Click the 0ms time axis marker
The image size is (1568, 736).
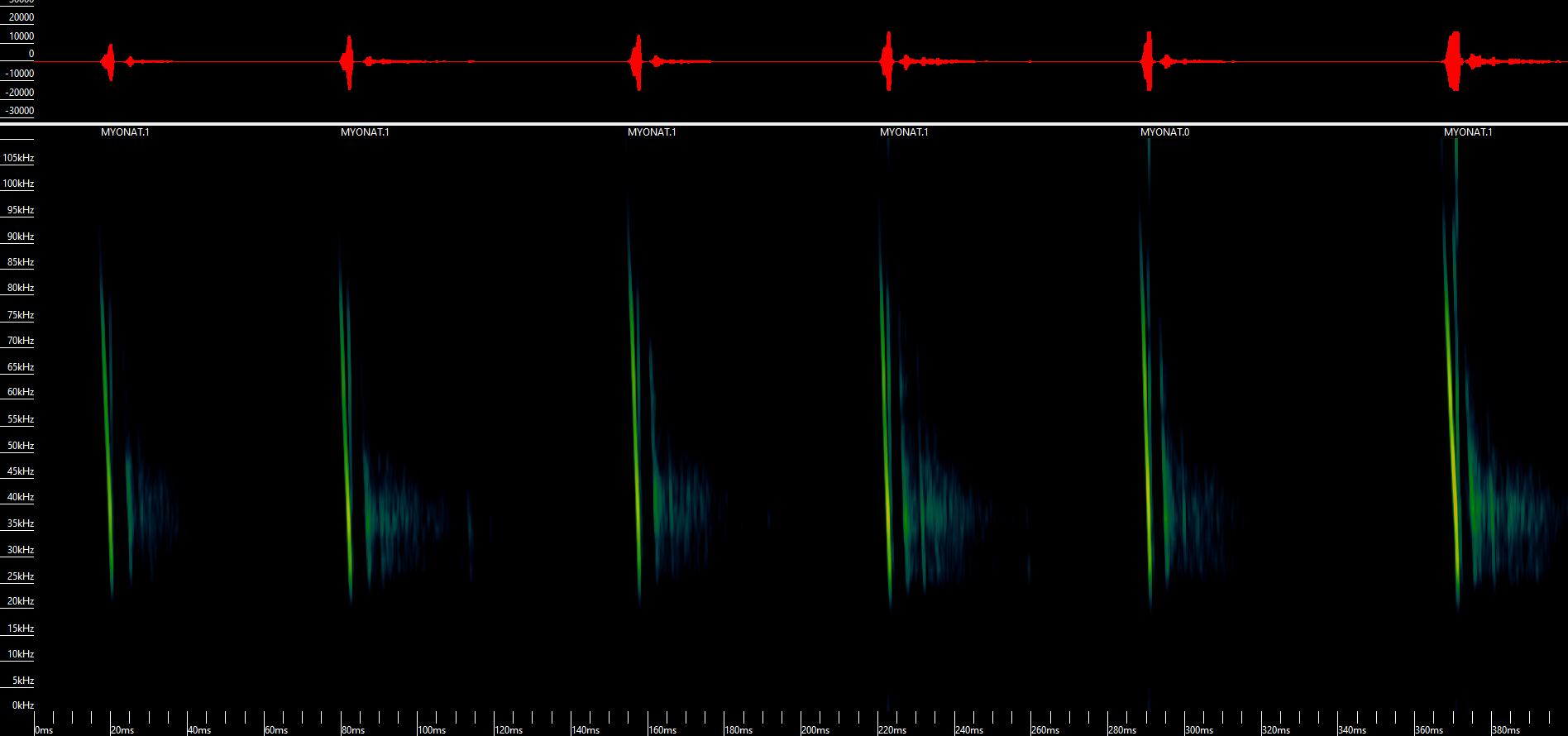tap(44, 730)
